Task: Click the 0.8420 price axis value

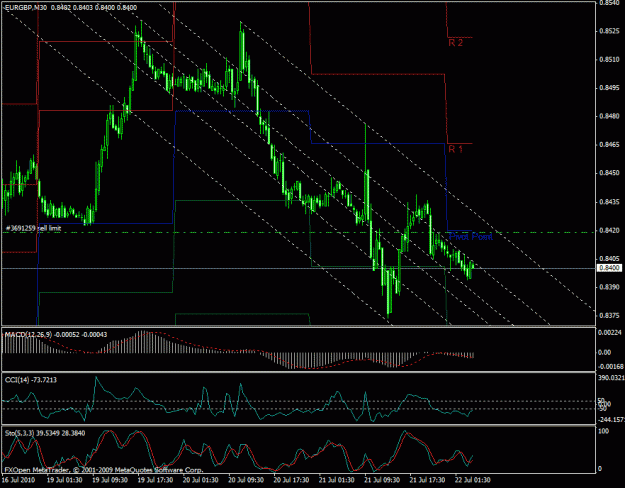Action: 609,230
